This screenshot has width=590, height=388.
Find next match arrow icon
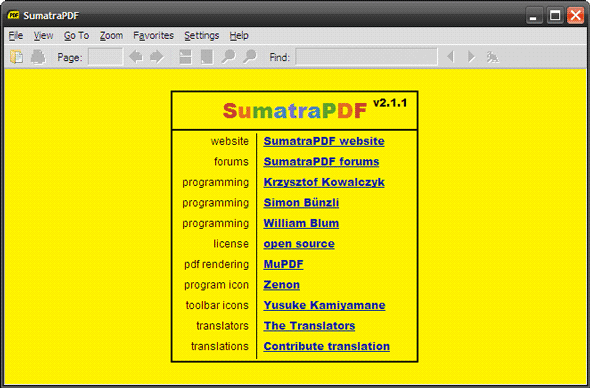click(471, 57)
